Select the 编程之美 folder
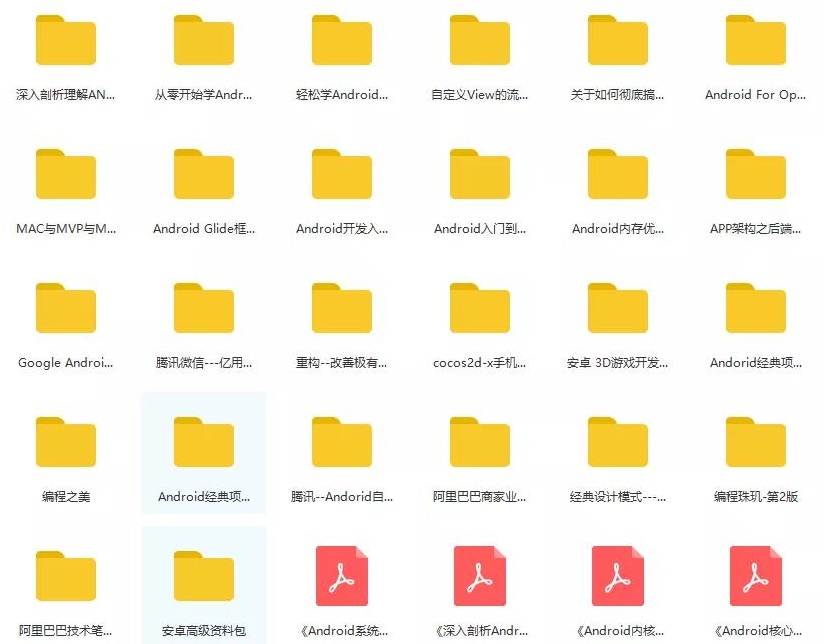The height and width of the screenshot is (644, 824). pos(65,441)
